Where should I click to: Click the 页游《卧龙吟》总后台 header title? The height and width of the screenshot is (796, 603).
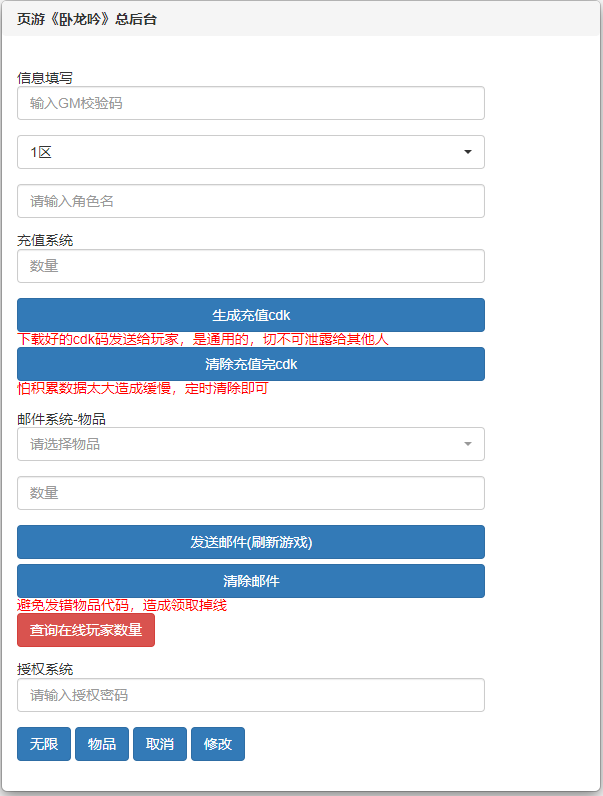[x=87, y=19]
